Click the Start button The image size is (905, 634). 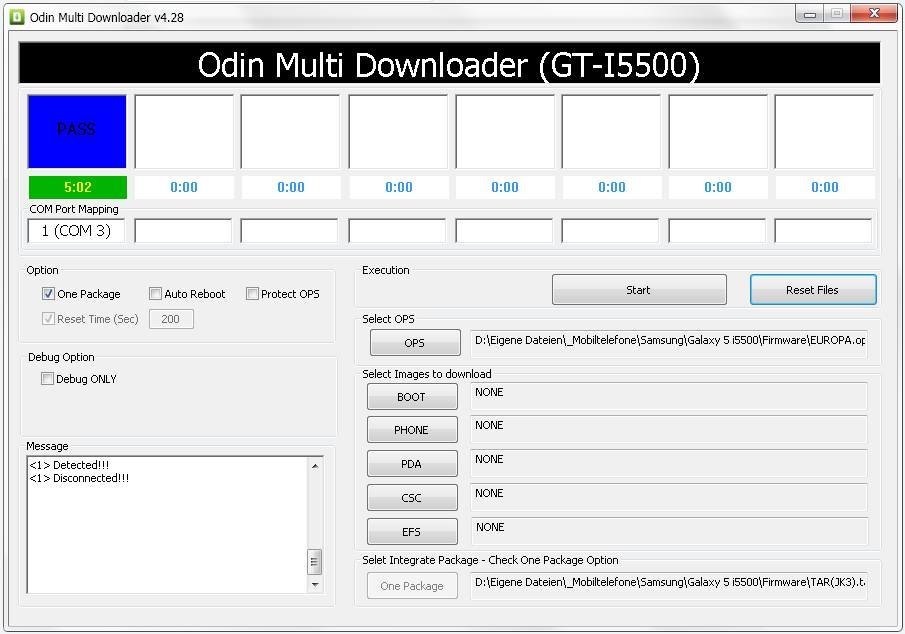pyautogui.click(x=639, y=290)
